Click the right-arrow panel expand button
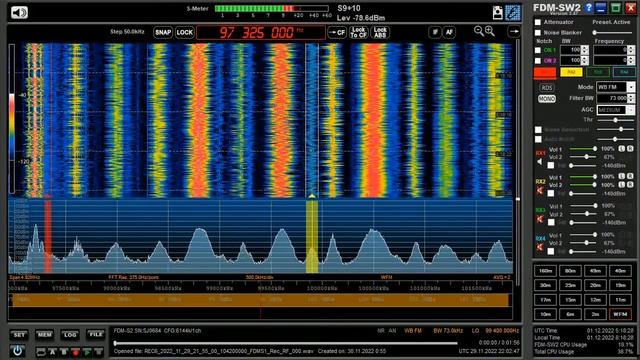 click(x=514, y=31)
